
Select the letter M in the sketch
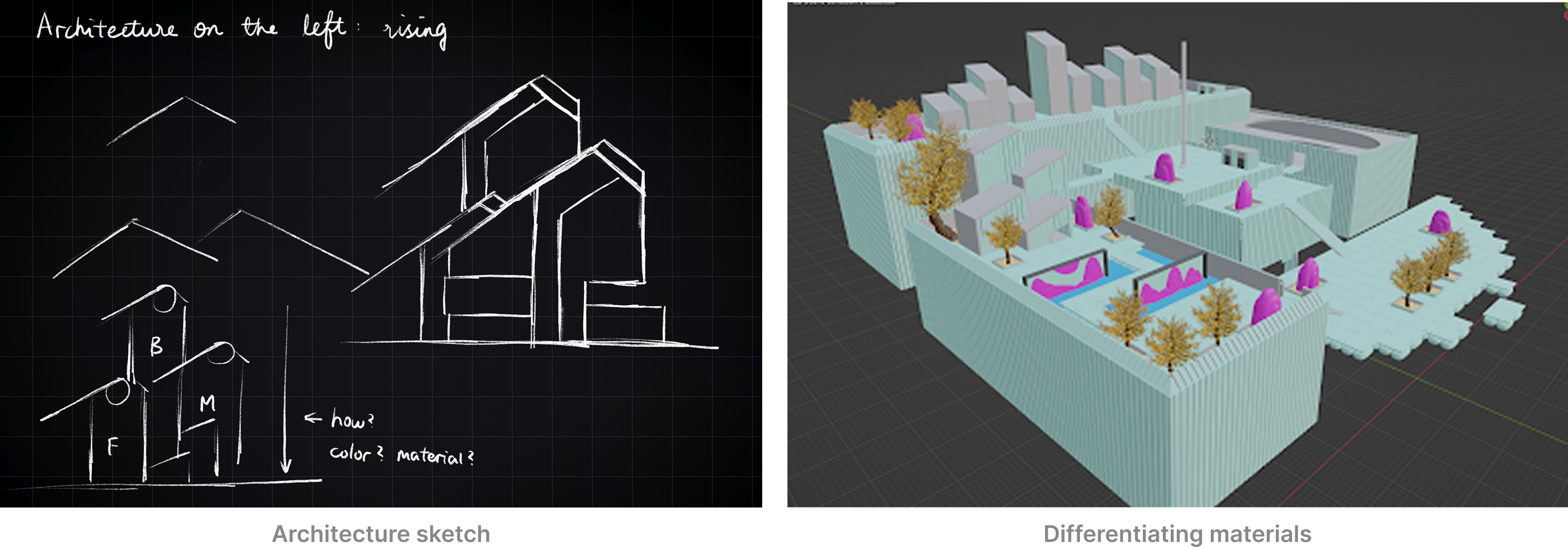[208, 403]
